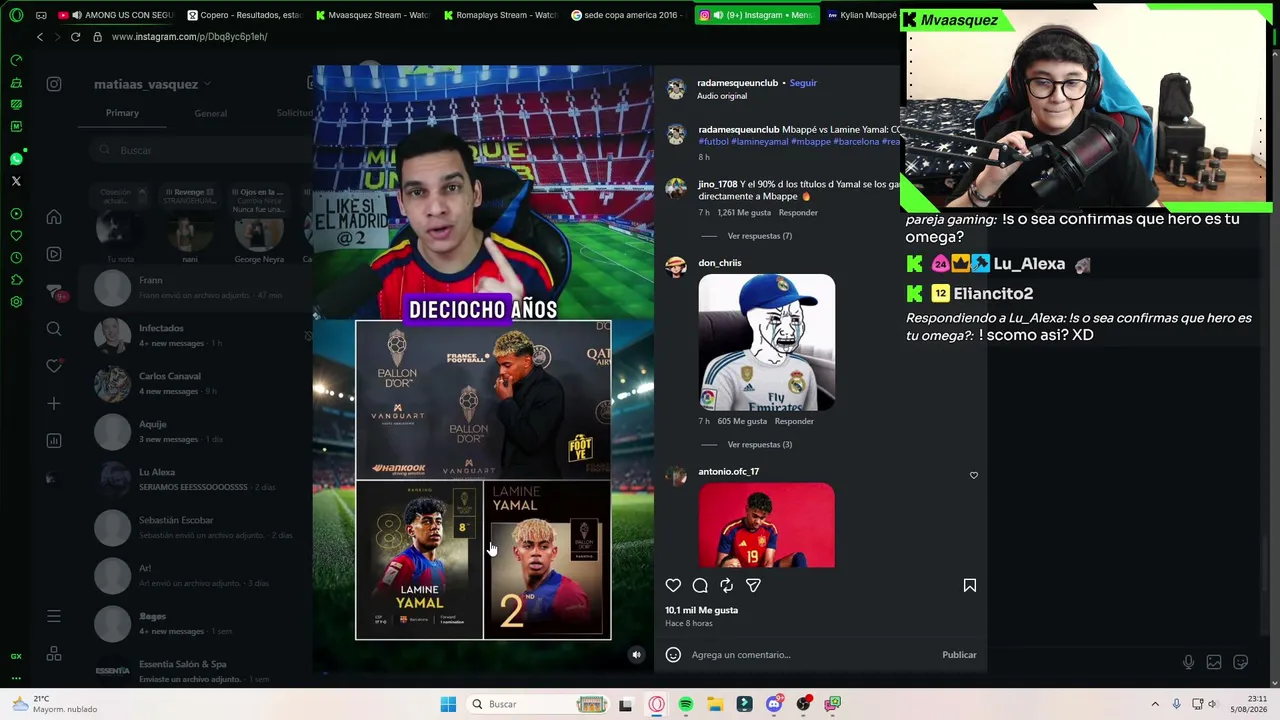Open Instagram hamburger menu icon
Viewport: 1280px width, 720px height.
click(54, 616)
